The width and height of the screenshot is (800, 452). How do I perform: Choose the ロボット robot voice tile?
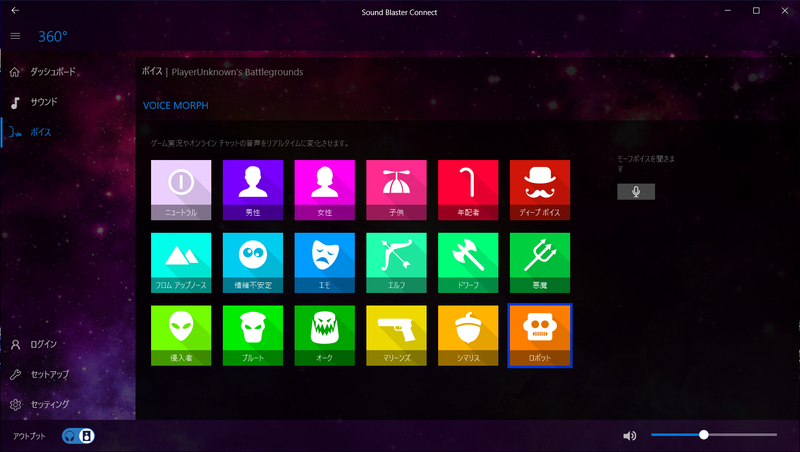[x=540, y=335]
